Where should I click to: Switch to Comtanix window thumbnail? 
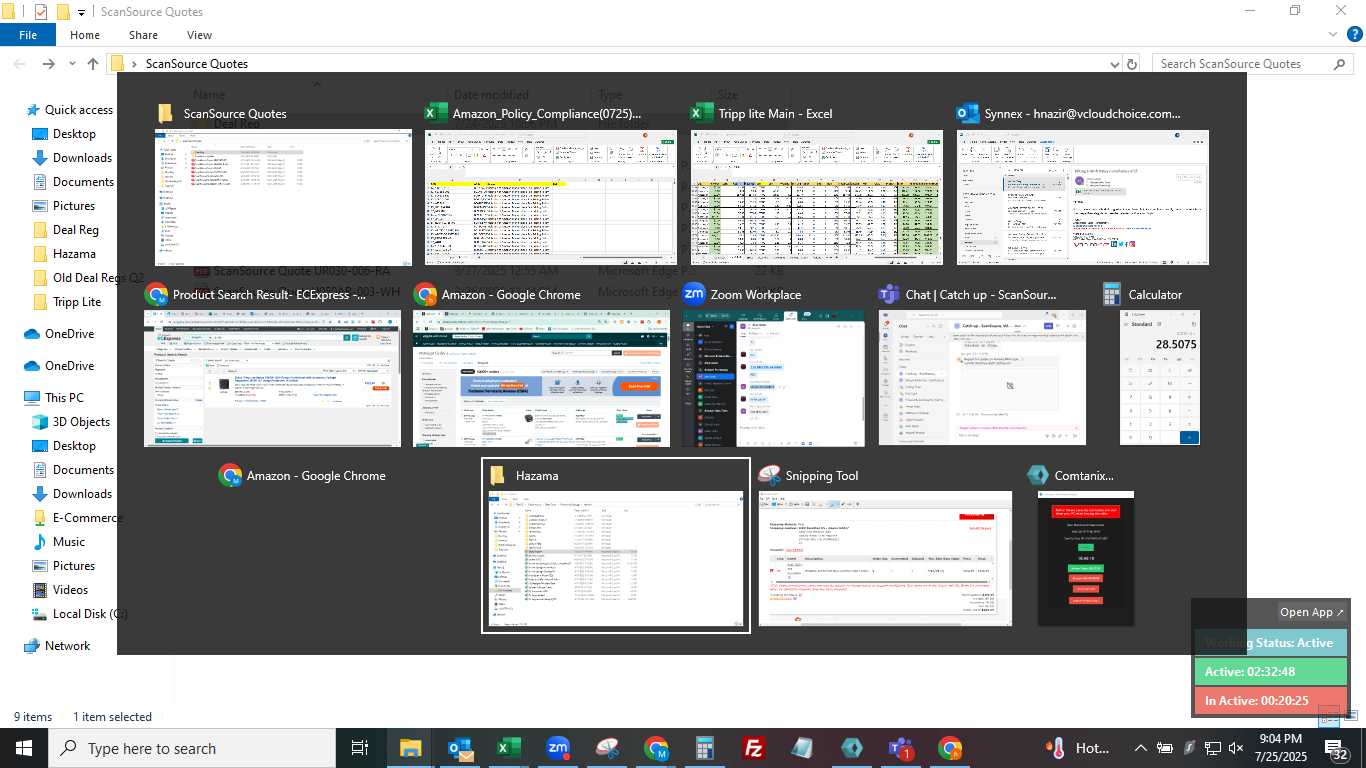click(x=1086, y=558)
